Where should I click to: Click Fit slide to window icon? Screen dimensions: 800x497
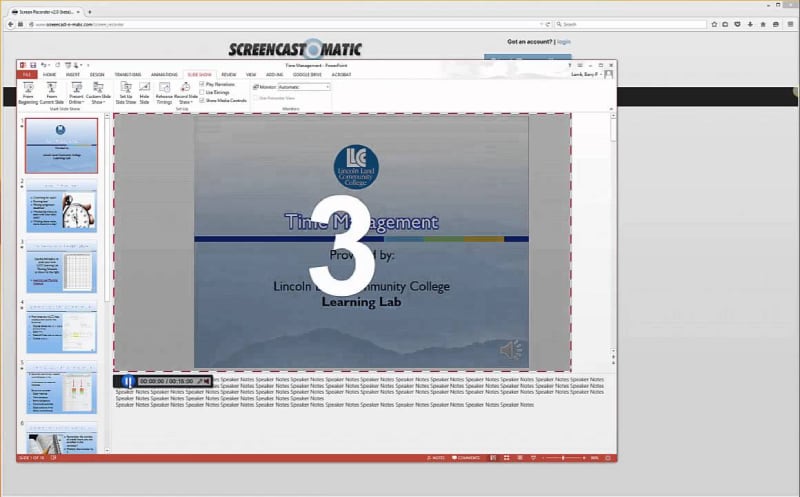click(x=608, y=458)
